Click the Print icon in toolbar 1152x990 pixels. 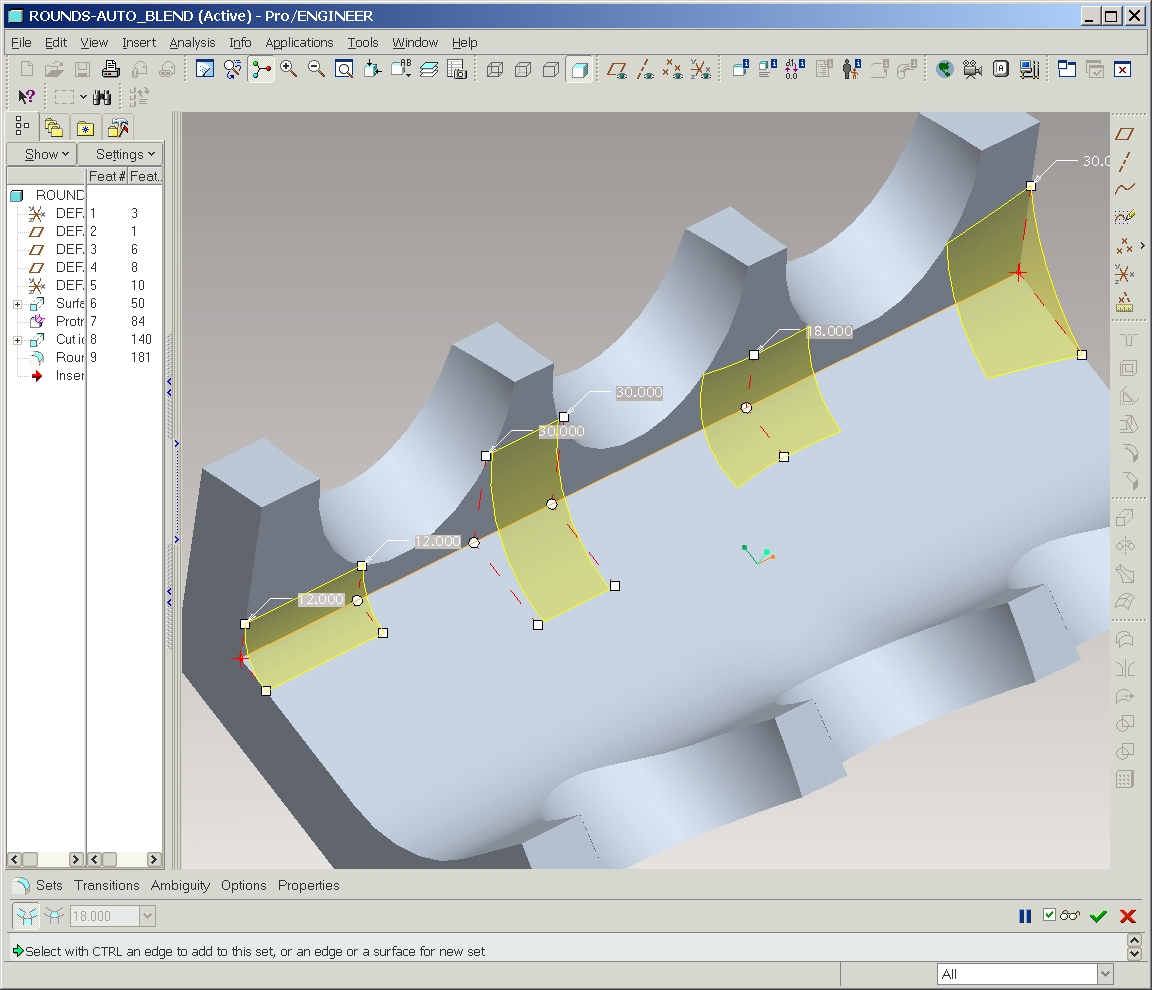tap(111, 69)
